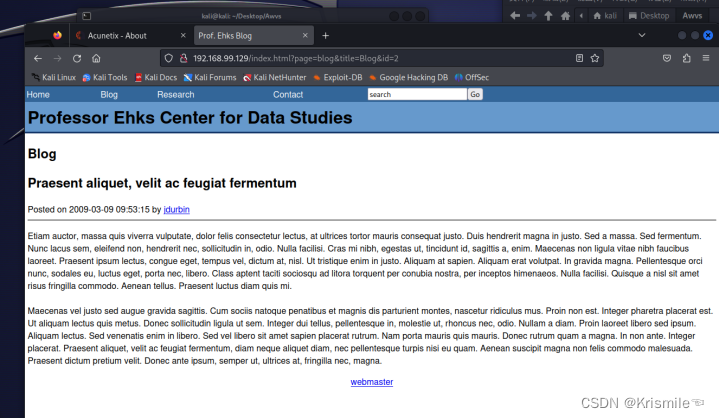Image resolution: width=719 pixels, height=418 pixels.
Task: Reload the current page
Action: tap(77, 58)
